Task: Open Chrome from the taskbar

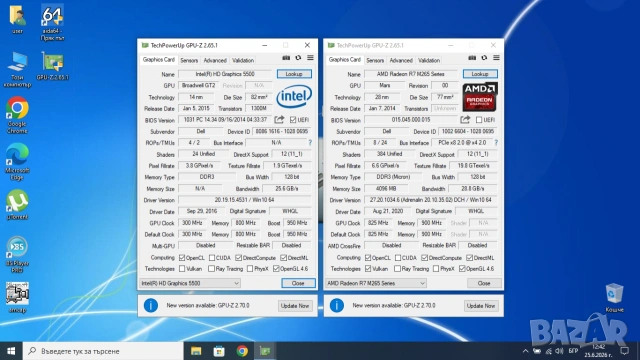Action: coord(242,351)
